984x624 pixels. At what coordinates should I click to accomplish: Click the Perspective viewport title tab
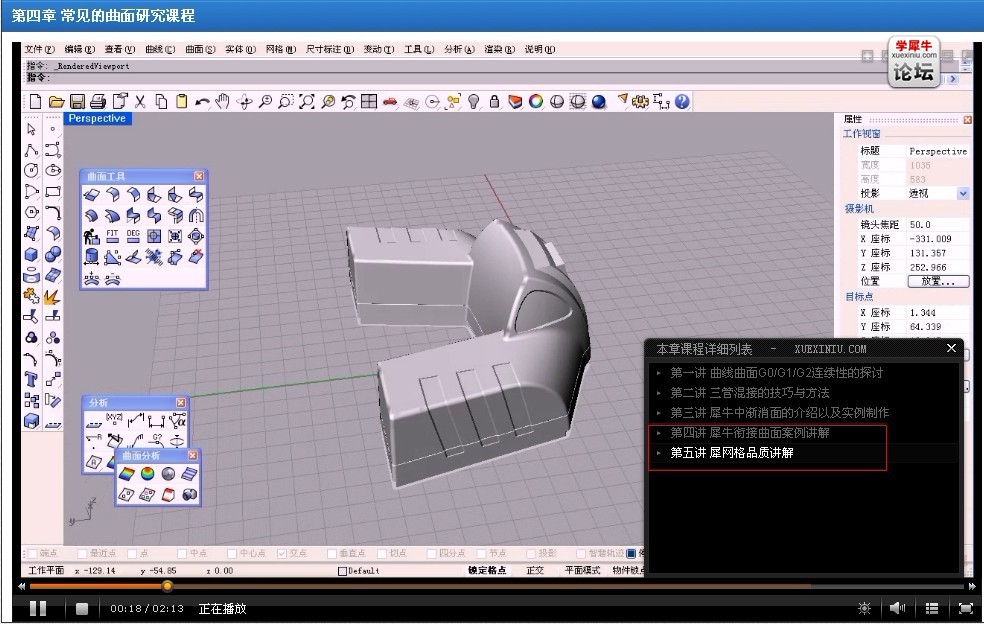tap(97, 119)
